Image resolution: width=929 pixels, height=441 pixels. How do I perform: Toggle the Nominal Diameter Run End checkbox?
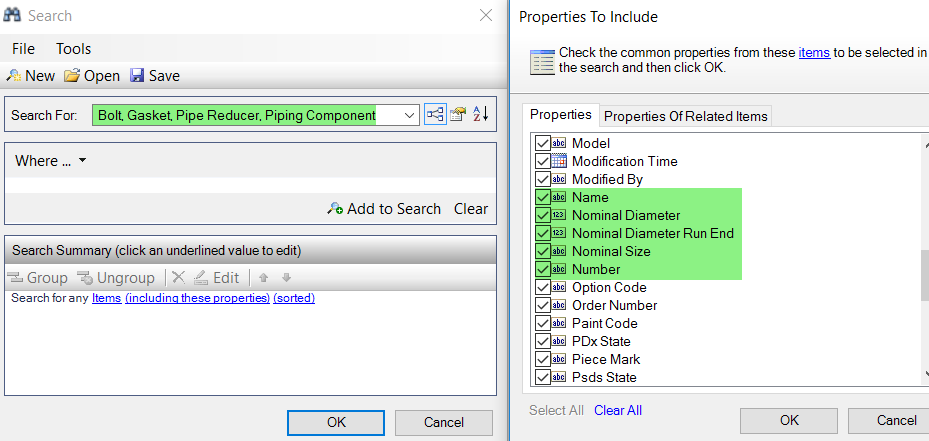542,234
